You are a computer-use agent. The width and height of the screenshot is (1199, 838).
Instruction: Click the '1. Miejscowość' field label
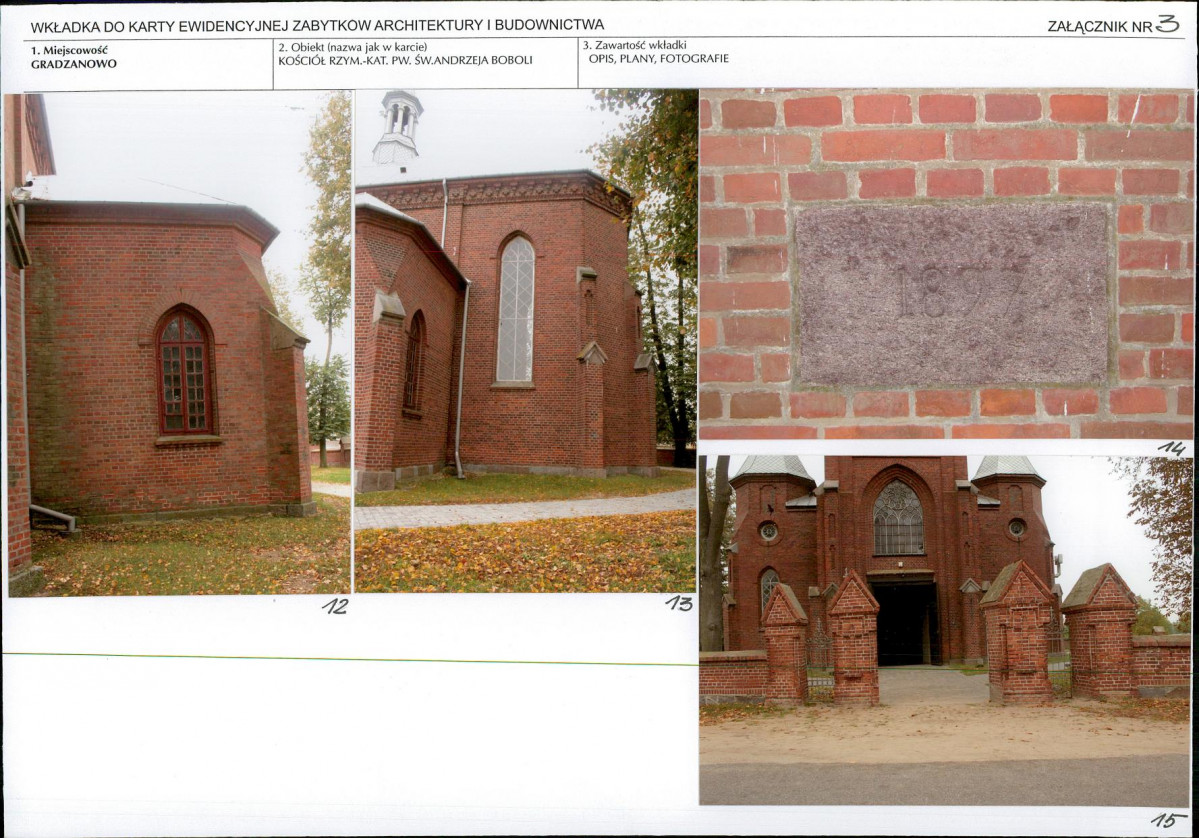coord(69,49)
